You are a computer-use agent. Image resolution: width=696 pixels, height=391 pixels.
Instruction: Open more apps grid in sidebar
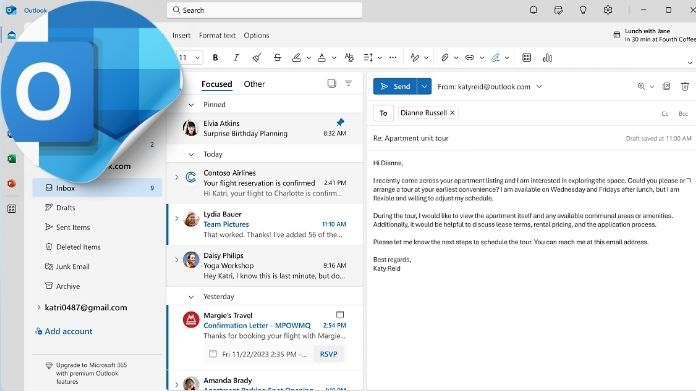pyautogui.click(x=12, y=209)
